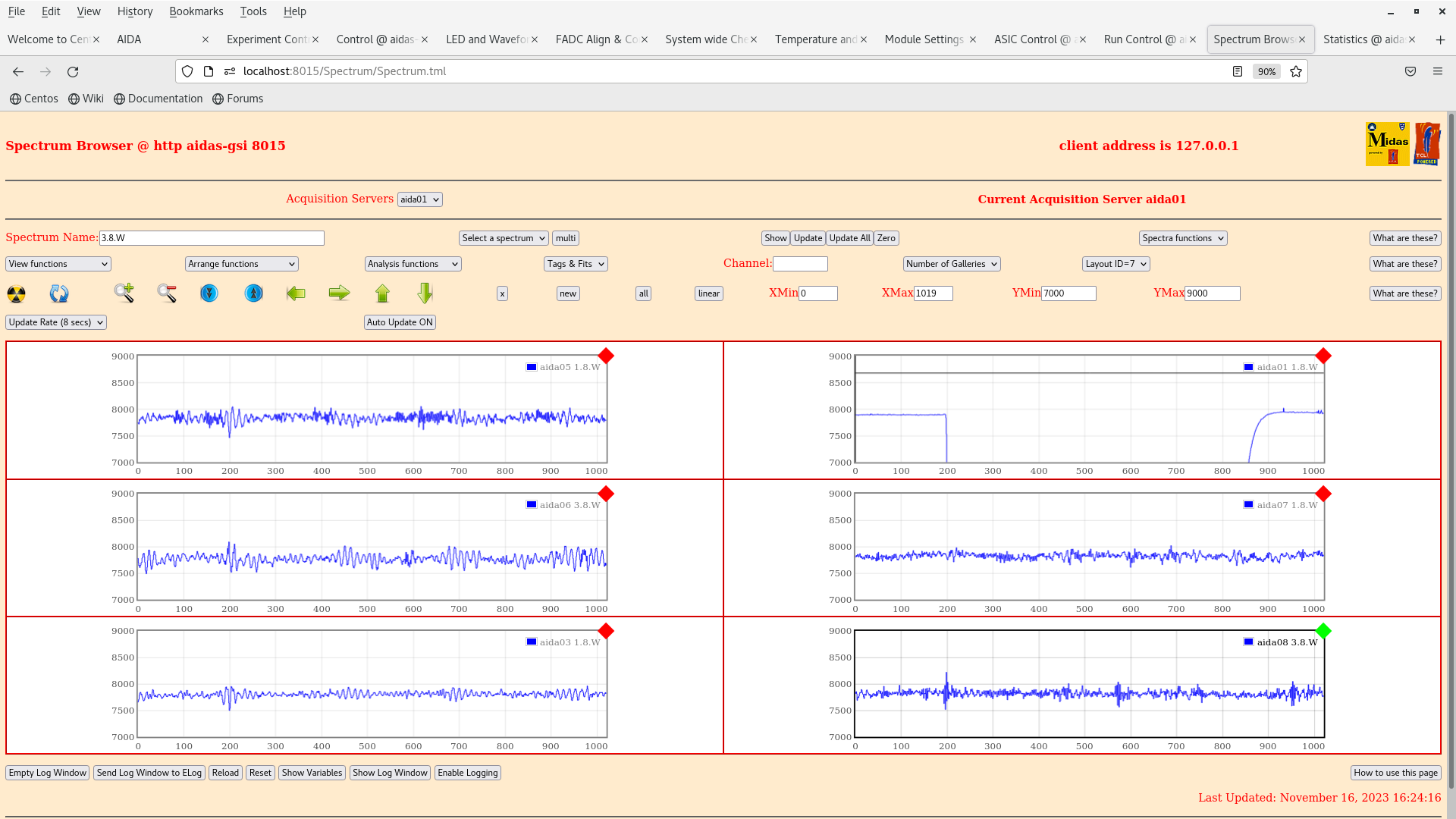Click the green right arrow icon
The image size is (1456, 819).
(339, 293)
